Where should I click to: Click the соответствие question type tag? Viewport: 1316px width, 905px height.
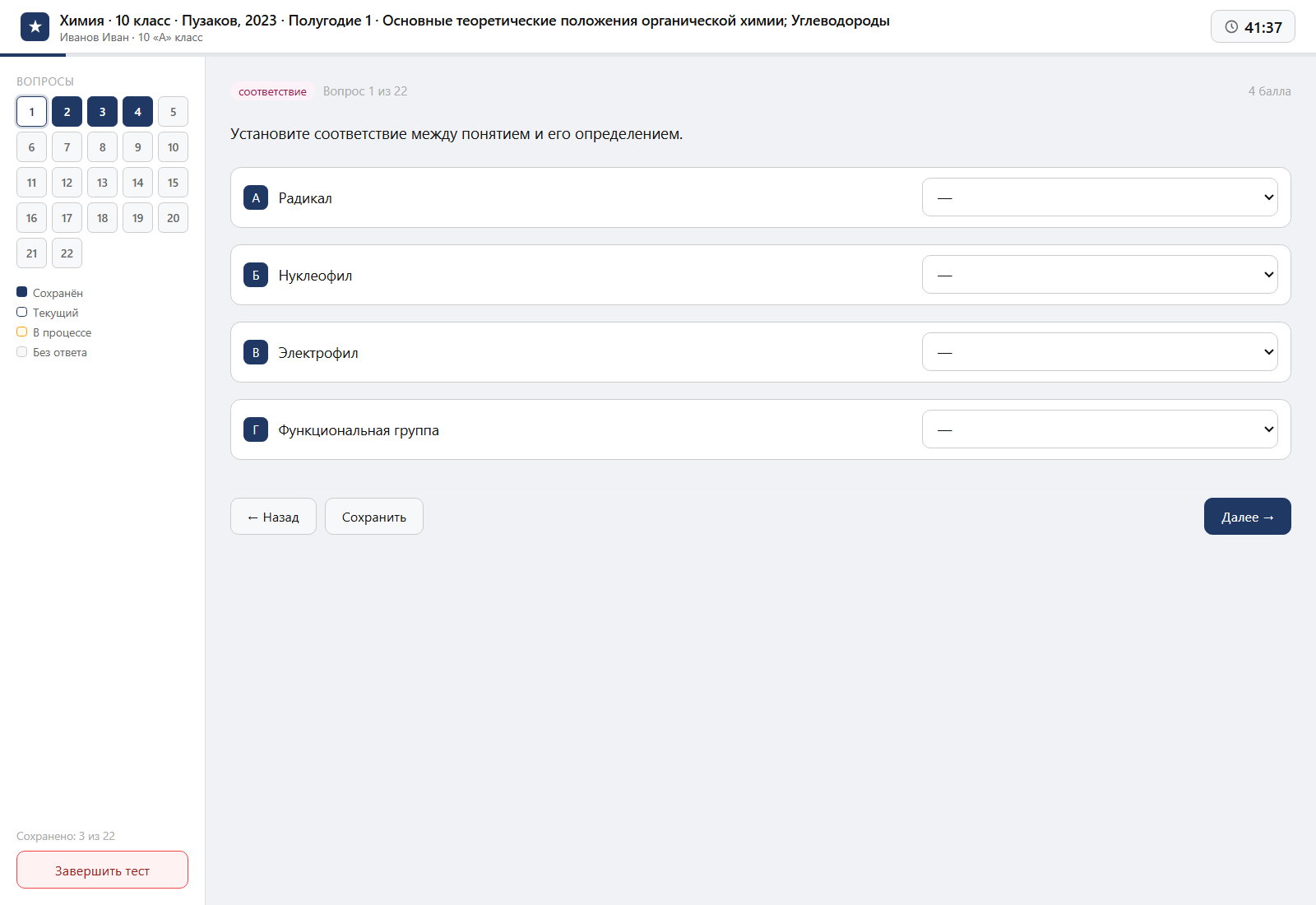[272, 91]
